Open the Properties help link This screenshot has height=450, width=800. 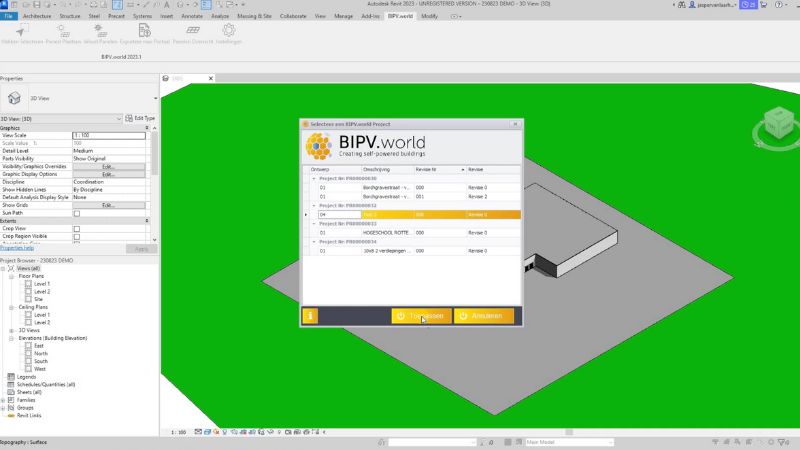[x=17, y=248]
